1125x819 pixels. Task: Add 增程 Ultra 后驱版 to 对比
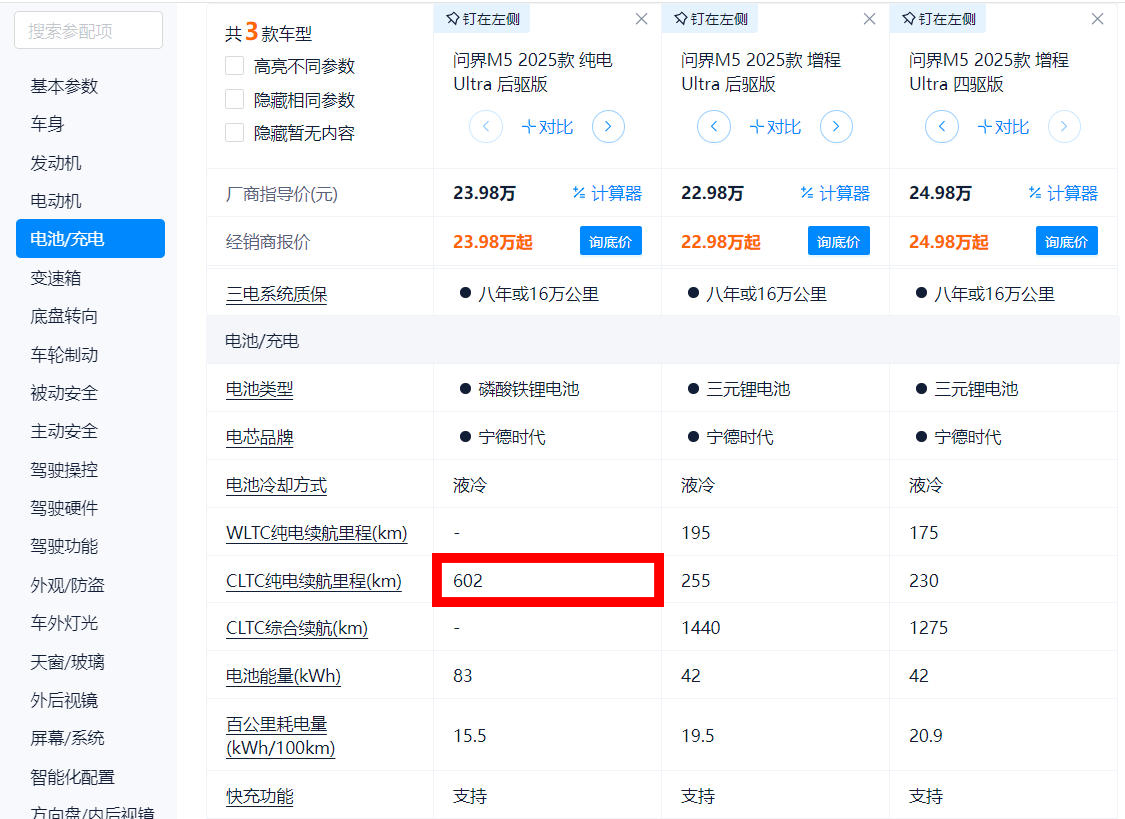pyautogui.click(x=776, y=127)
